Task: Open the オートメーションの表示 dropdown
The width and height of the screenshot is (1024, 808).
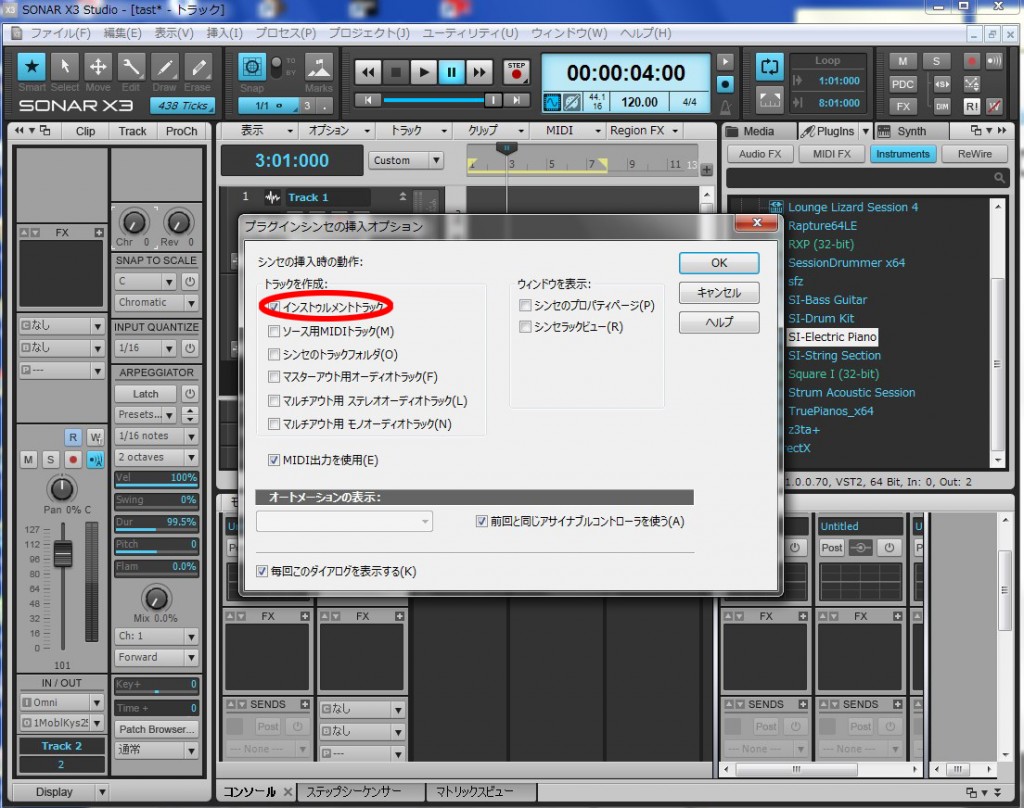Action: [345, 521]
